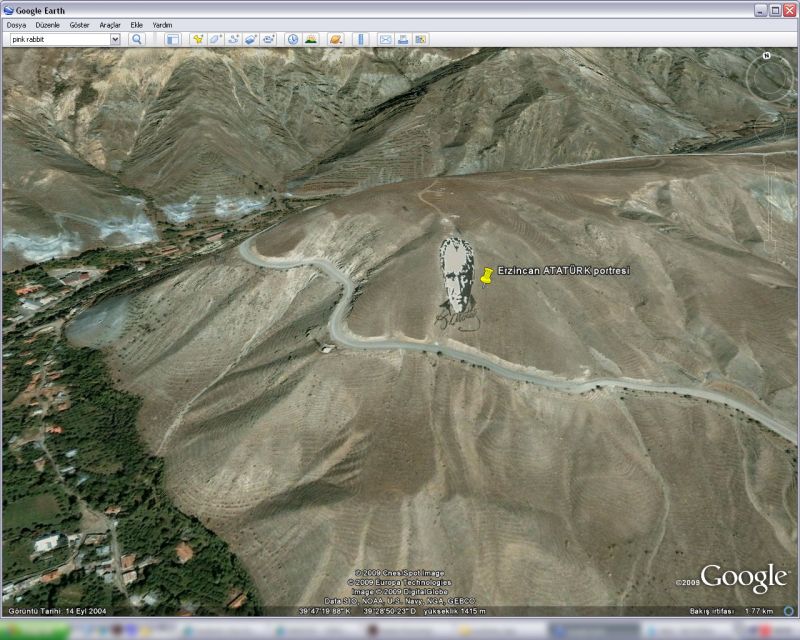Click the longitude coordinate in status bar
Image resolution: width=800 pixels, height=640 pixels.
pyautogui.click(x=388, y=611)
